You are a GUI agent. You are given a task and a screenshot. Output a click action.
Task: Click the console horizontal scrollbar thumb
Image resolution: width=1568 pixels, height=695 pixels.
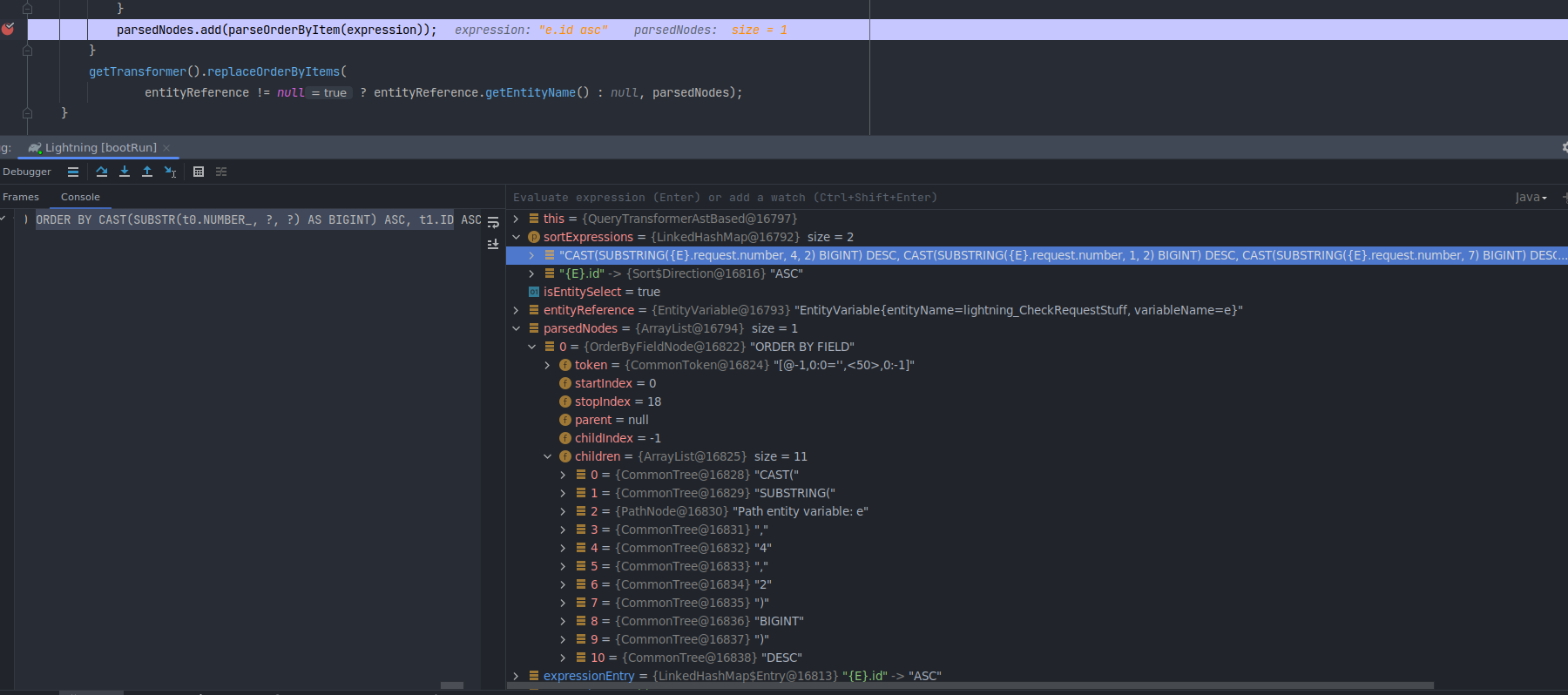coord(452,685)
